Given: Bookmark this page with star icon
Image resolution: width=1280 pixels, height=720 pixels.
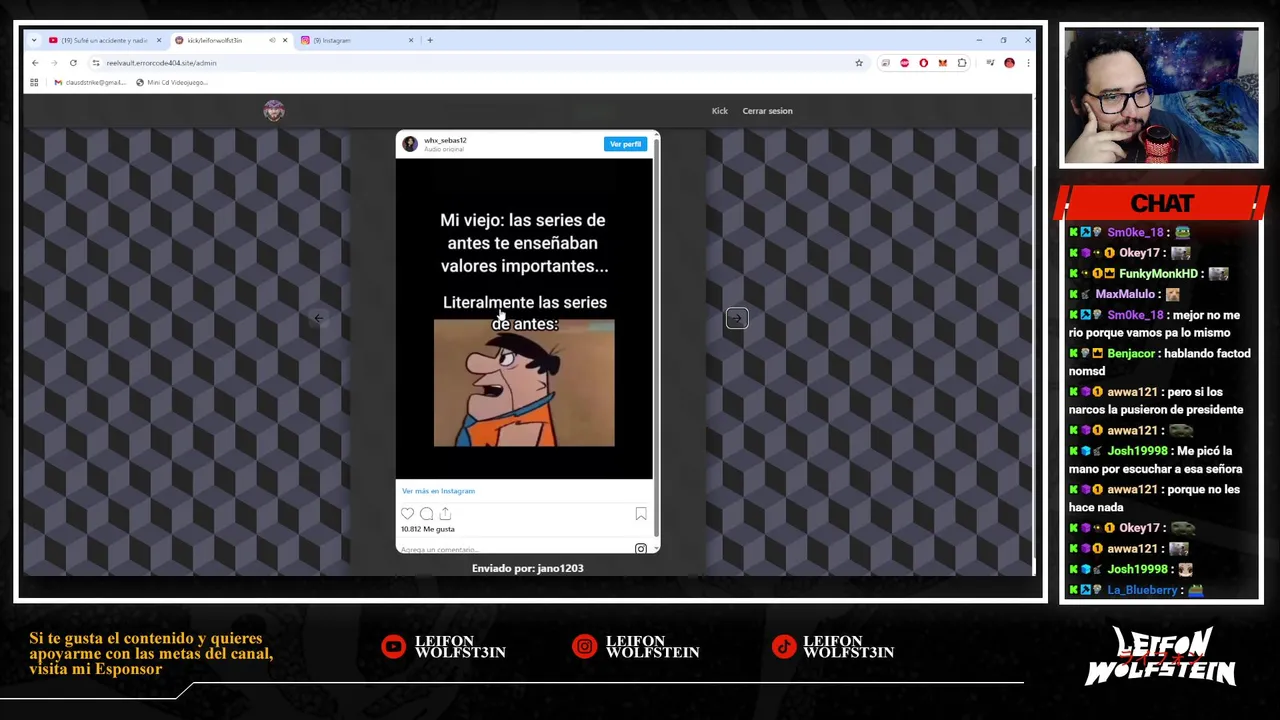Looking at the screenshot, I should pos(859,63).
